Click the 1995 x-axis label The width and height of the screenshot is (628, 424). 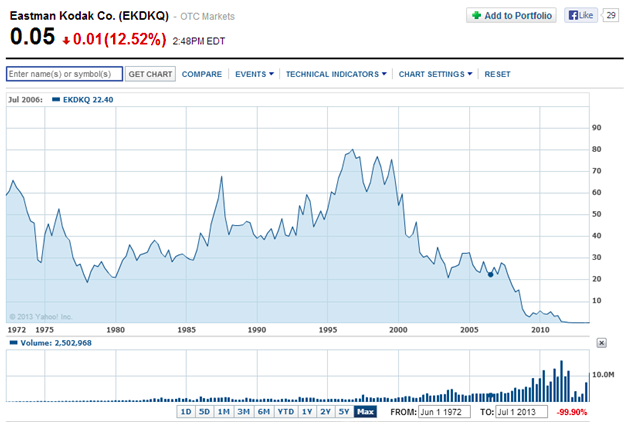tap(328, 330)
